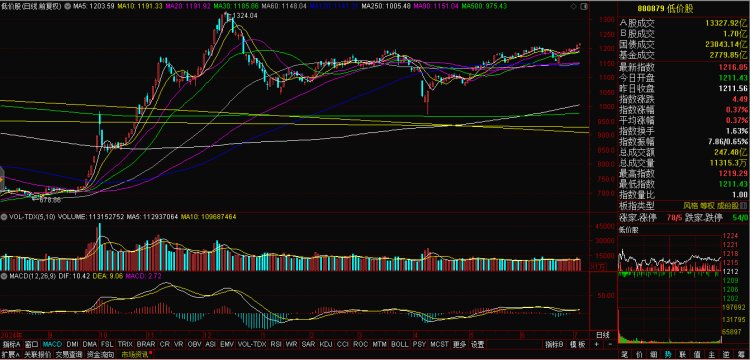Image resolution: width=750 pixels, height=360 pixels.
Task: Open the VOL-TDX indicator dropdown circle
Action: [4, 217]
